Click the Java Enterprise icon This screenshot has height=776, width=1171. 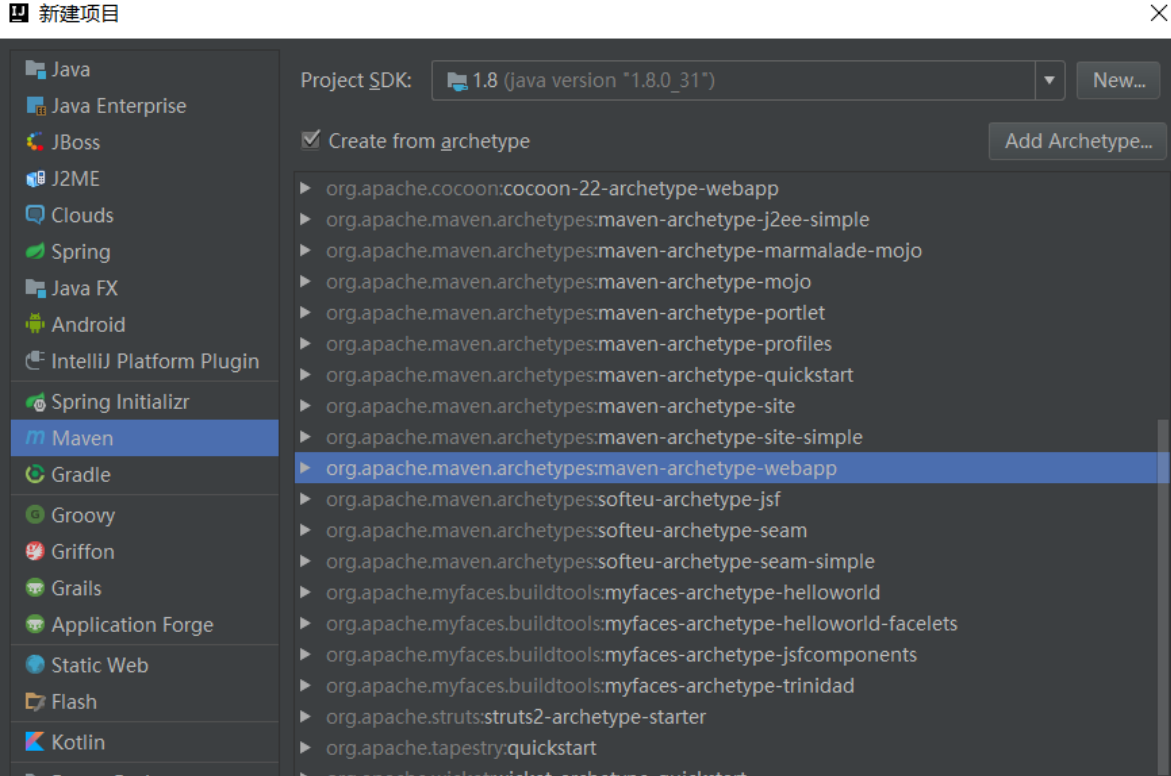[x=35, y=106]
